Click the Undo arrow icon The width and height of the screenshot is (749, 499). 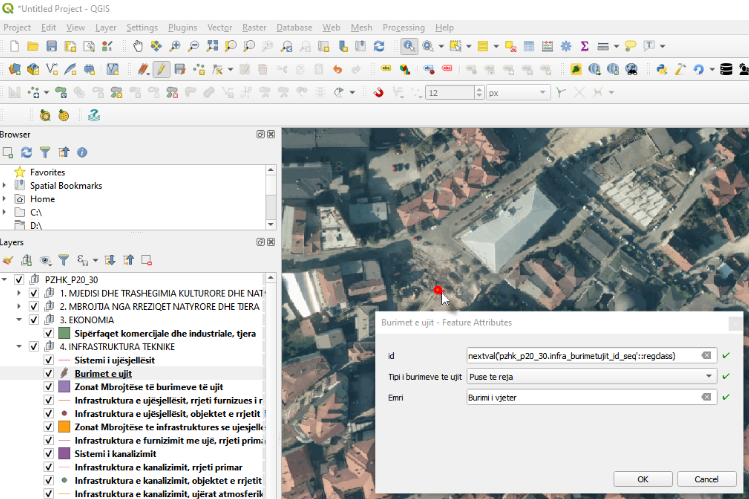point(337,69)
